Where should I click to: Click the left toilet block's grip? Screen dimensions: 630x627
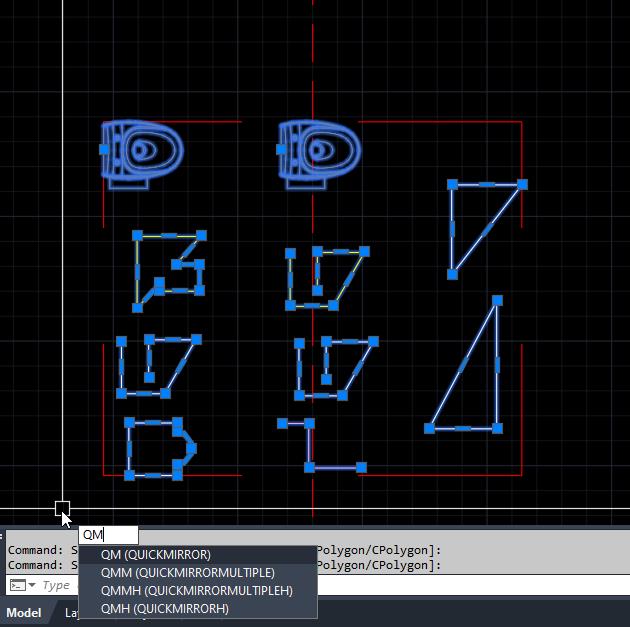[x=104, y=149]
